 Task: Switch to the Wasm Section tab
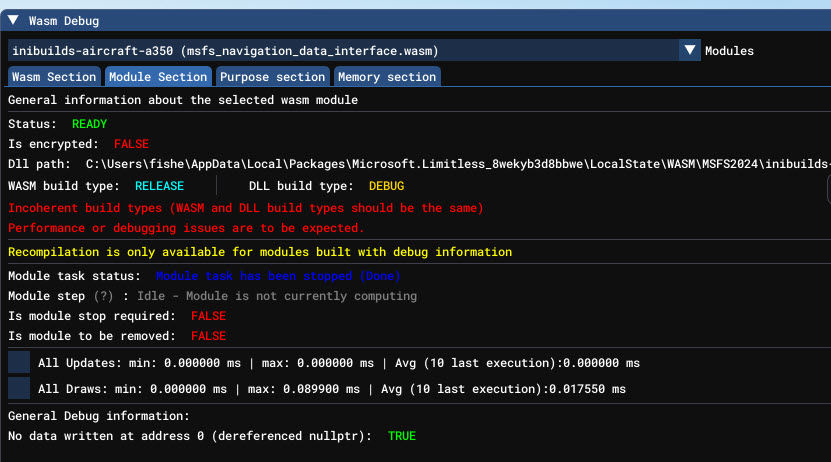click(54, 77)
